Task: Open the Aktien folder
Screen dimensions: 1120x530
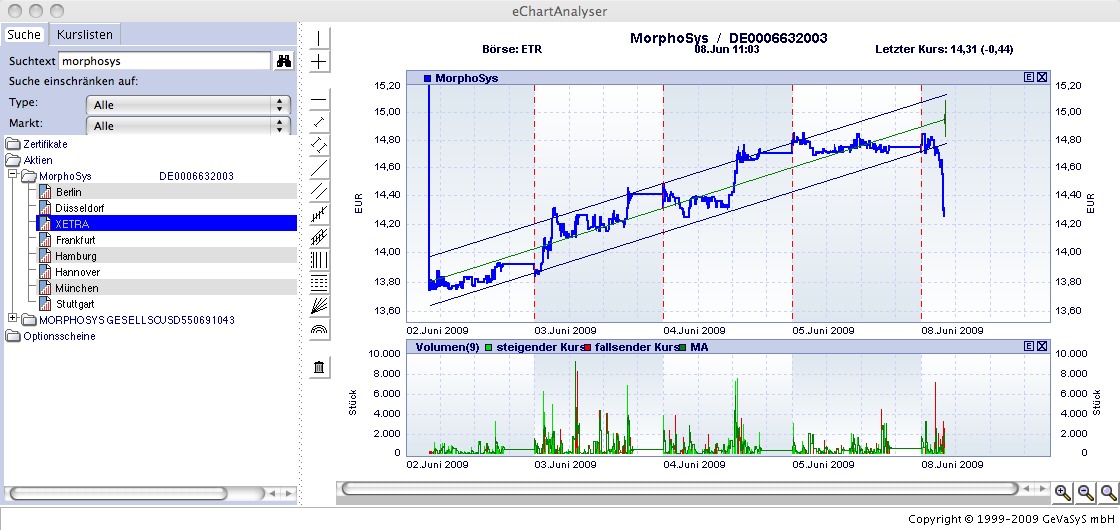Action: point(29,160)
